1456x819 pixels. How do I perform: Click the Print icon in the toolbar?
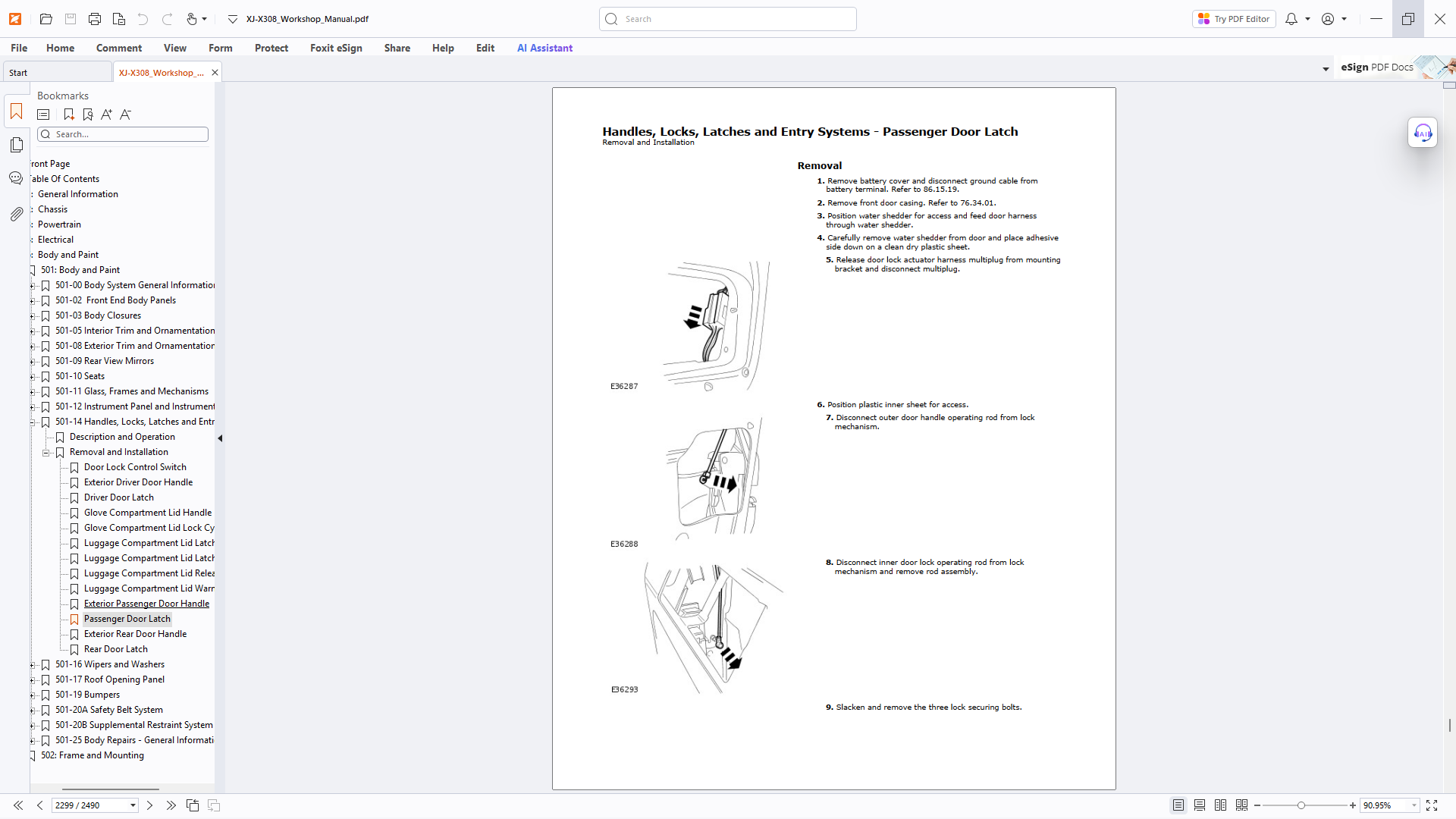[95, 19]
